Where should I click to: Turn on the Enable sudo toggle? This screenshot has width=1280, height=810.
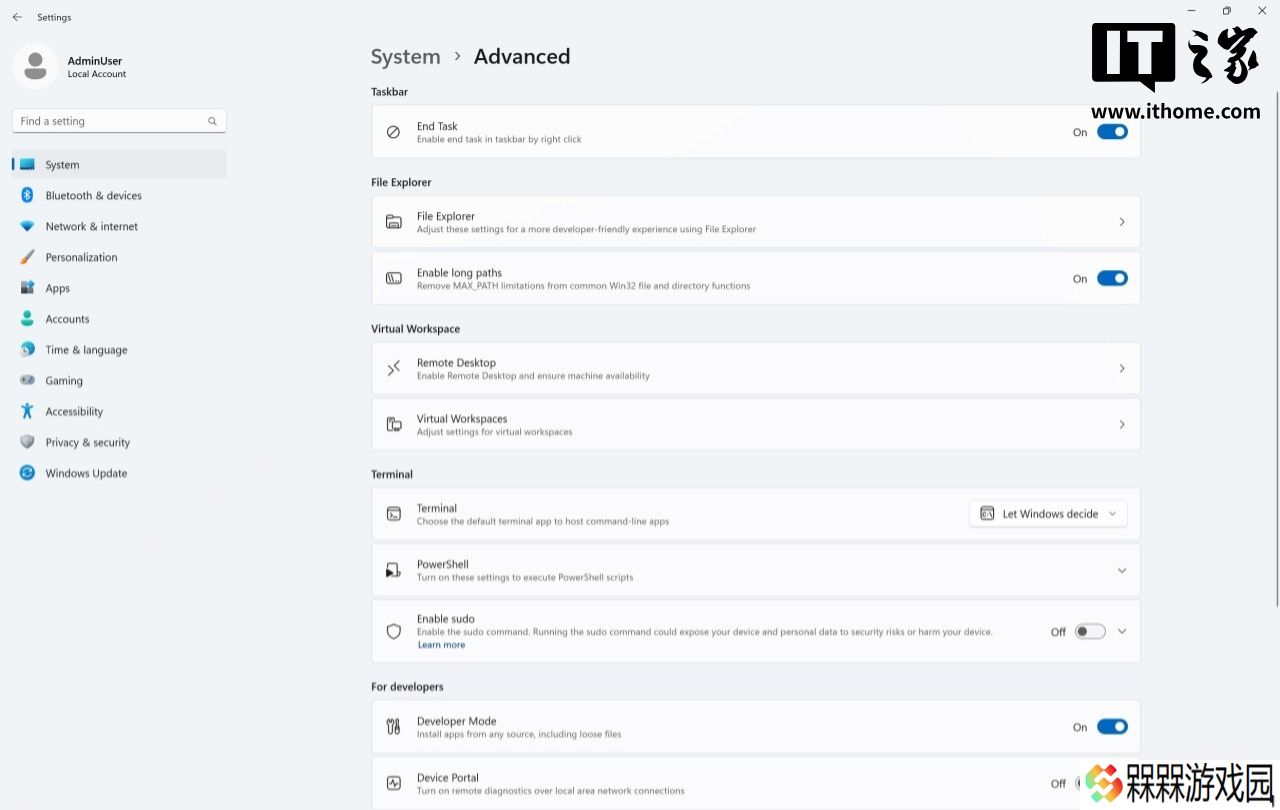pyautogui.click(x=1090, y=631)
